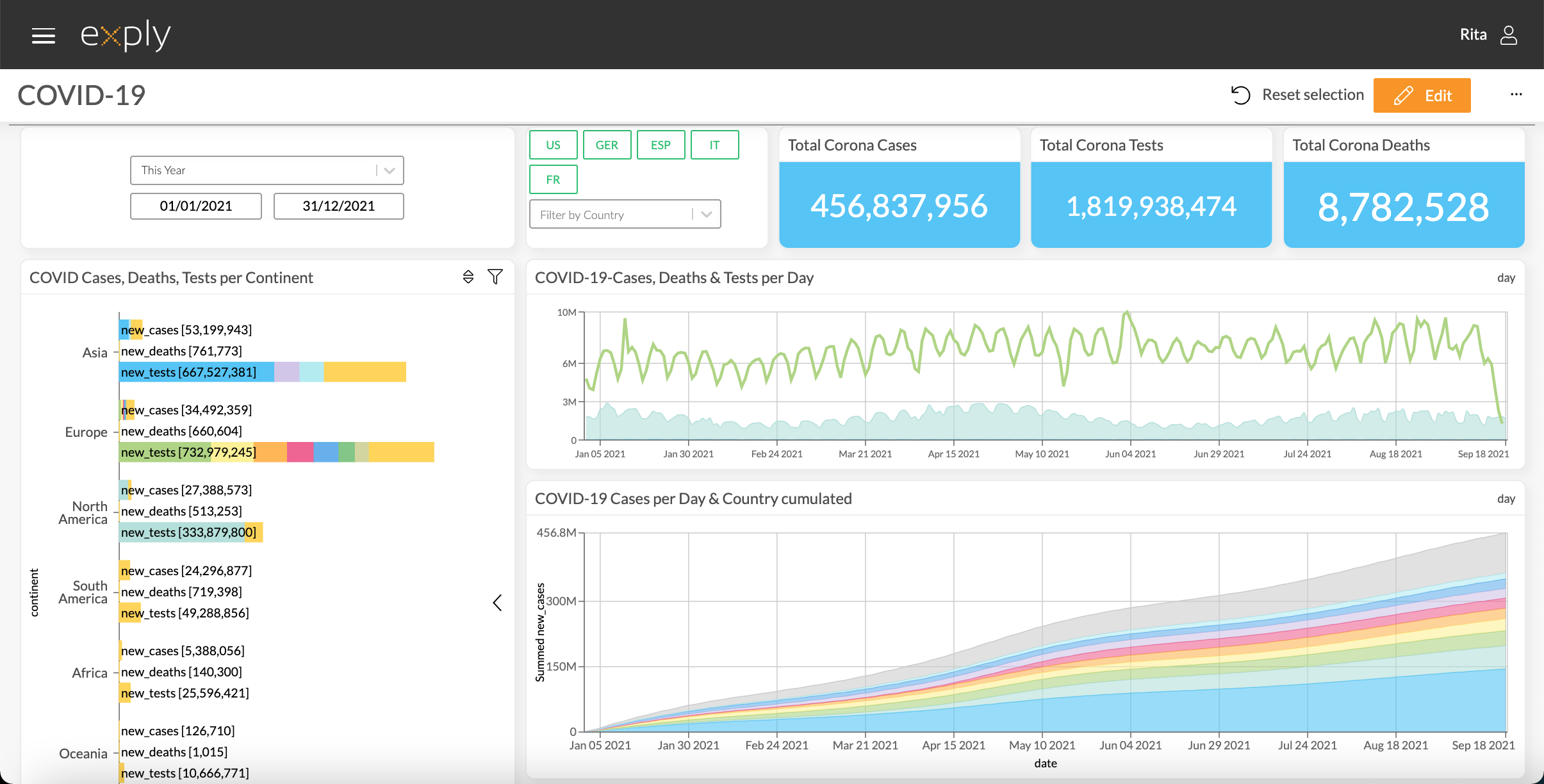1544x784 pixels.
Task: Toggle the FR country filter
Action: pyautogui.click(x=553, y=179)
